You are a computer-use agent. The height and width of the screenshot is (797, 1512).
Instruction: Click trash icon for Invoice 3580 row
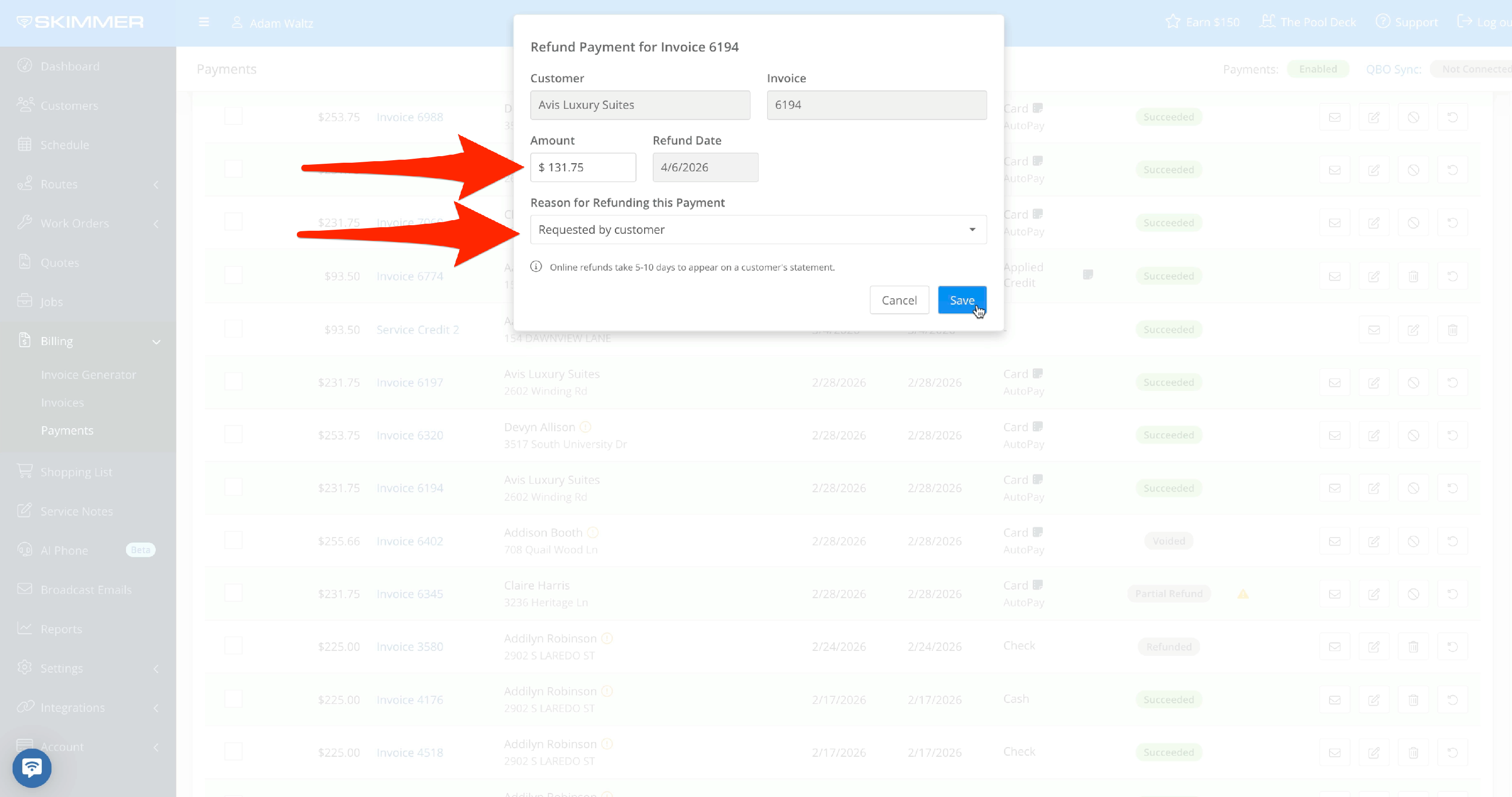click(x=1413, y=646)
